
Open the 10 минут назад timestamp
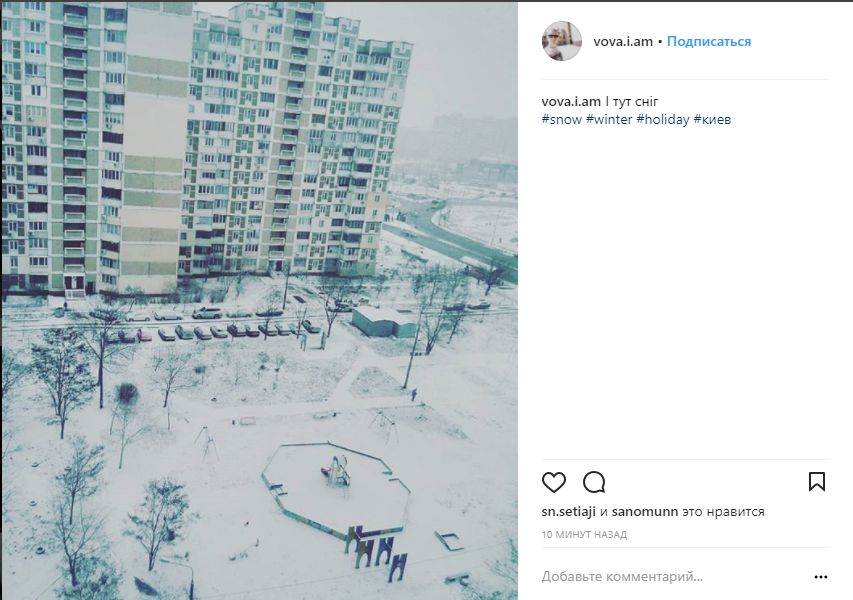pyautogui.click(x=584, y=535)
